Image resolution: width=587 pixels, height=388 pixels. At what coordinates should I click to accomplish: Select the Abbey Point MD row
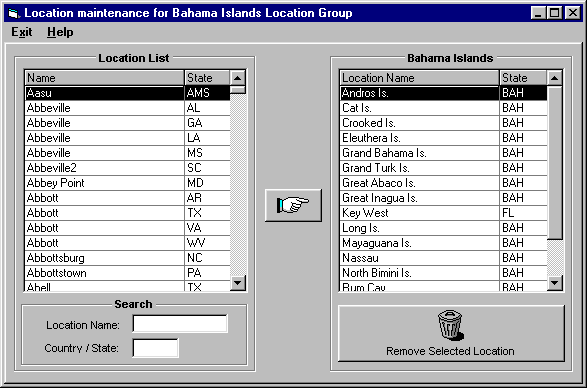[127, 183]
